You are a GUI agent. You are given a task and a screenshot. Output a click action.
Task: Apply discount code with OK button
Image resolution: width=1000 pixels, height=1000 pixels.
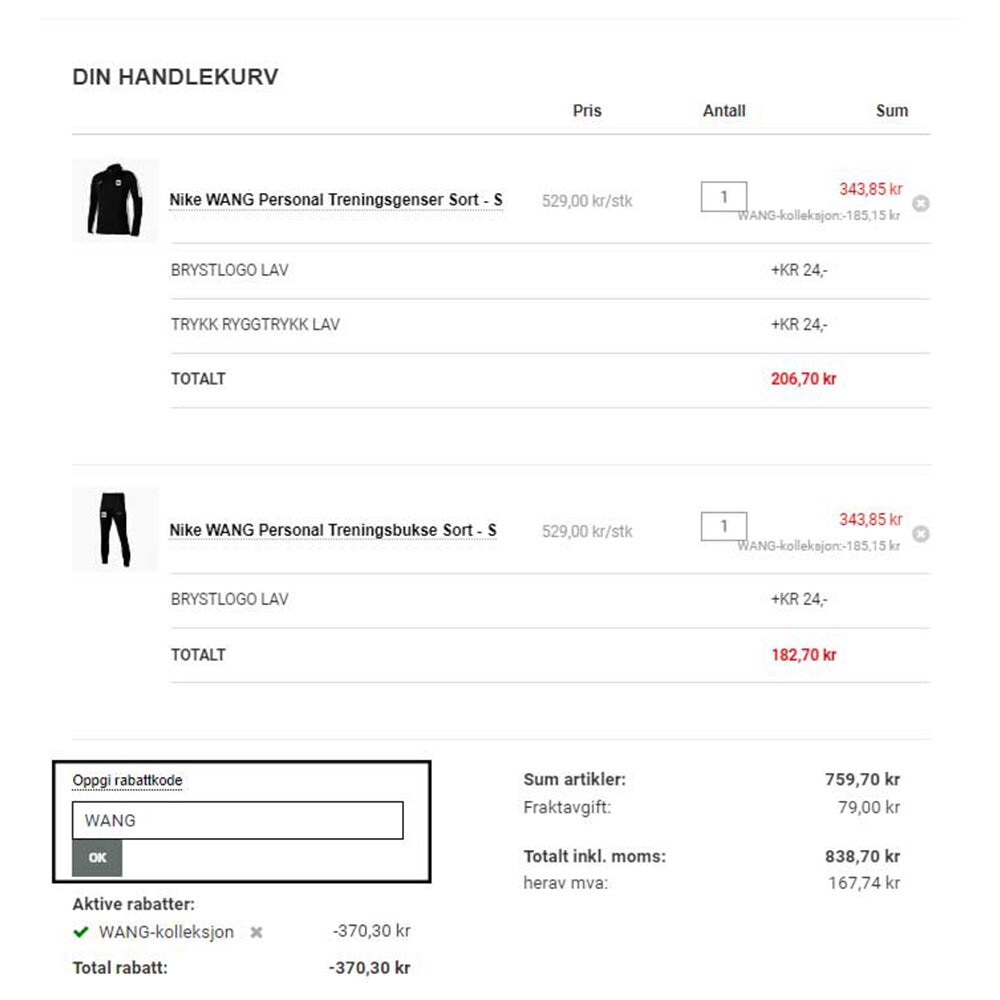(97, 858)
